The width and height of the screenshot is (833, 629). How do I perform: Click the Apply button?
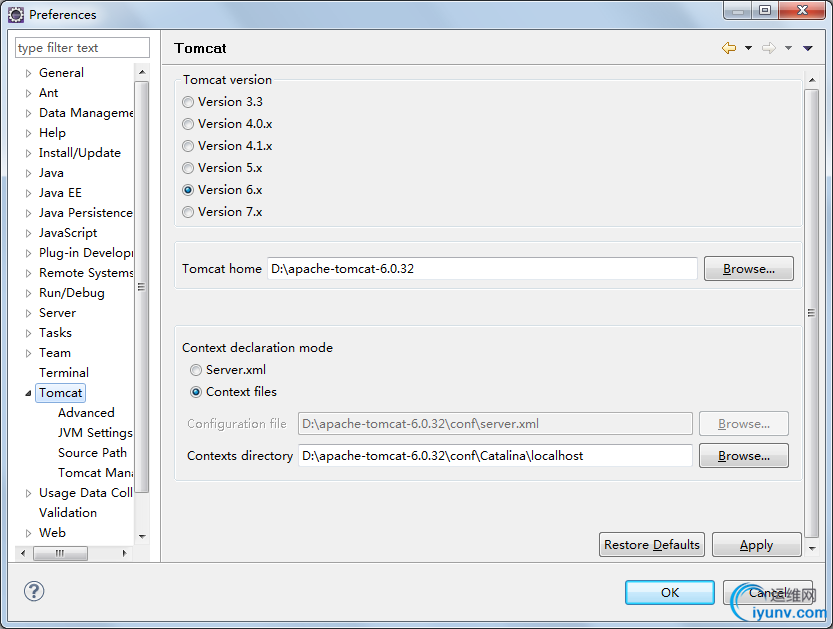click(756, 545)
